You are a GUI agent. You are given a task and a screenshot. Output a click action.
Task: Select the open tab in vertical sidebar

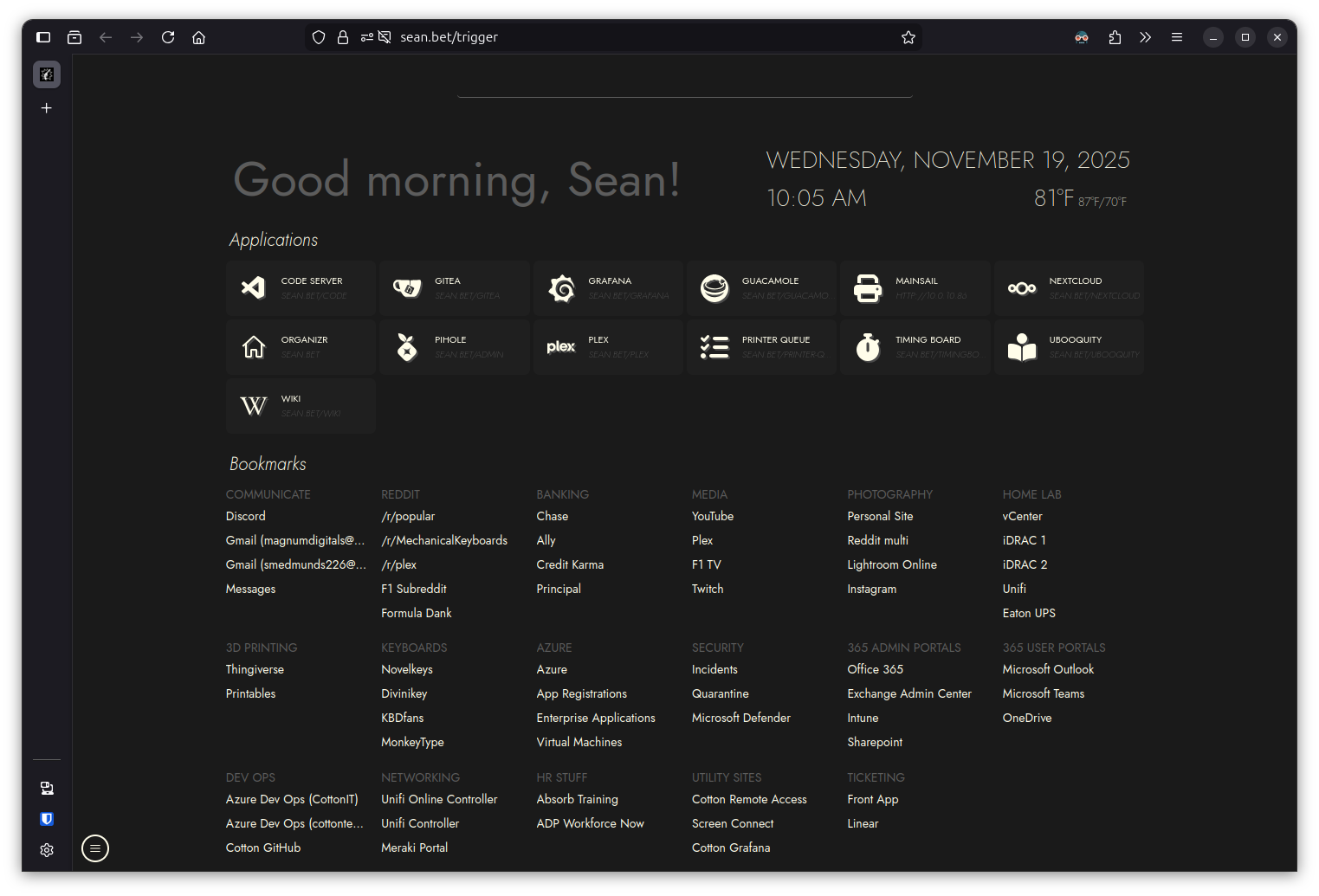47,74
